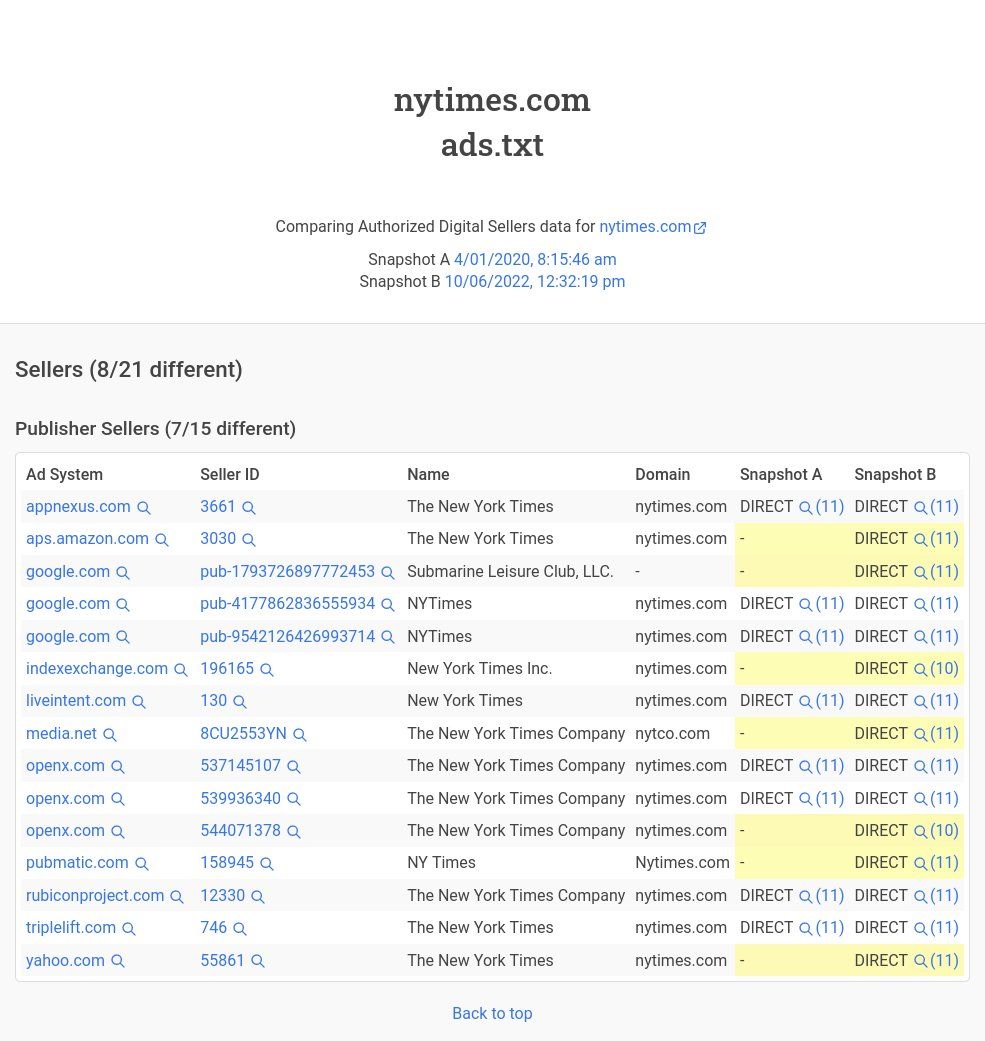Click the Back to top link
This screenshot has width=985, height=1041.
tap(492, 1013)
